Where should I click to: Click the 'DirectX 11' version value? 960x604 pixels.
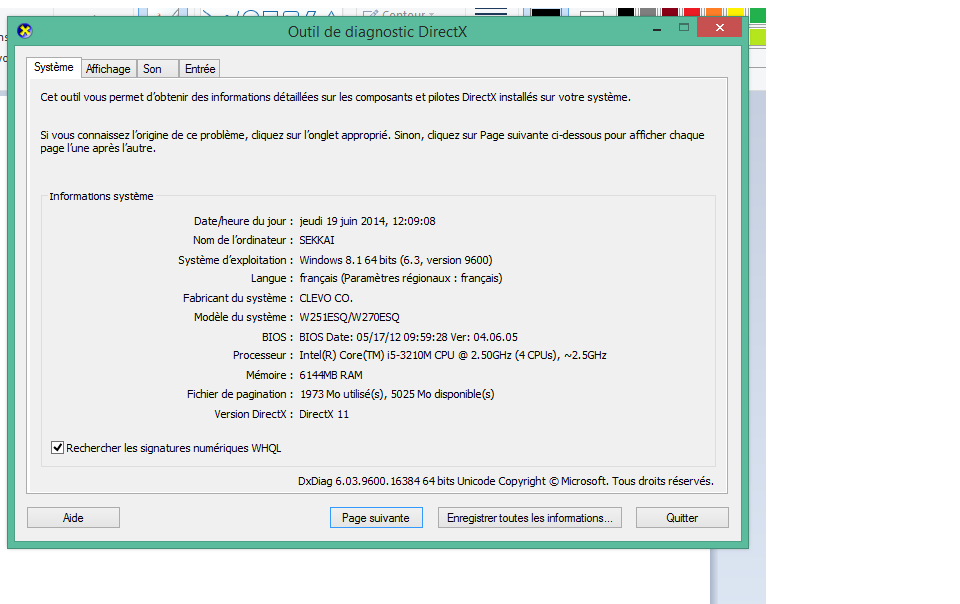[x=324, y=414]
